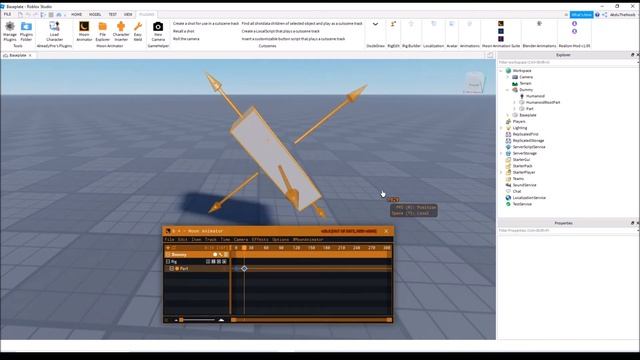Launch the Moon Animator plugin
Viewport: 640px width, 360px height.
84,31
